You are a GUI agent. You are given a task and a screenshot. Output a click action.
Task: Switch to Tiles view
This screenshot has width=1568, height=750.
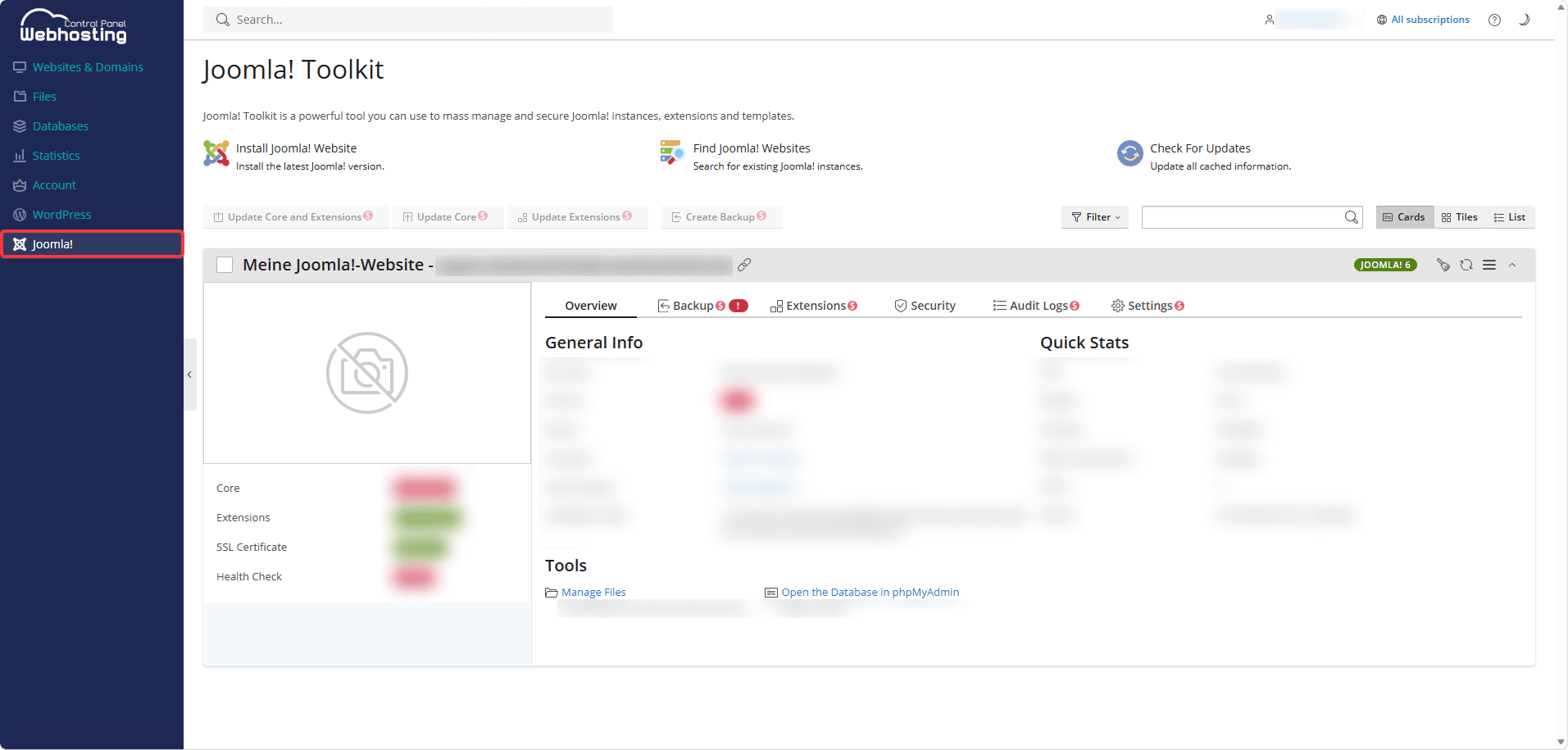[x=1459, y=217]
